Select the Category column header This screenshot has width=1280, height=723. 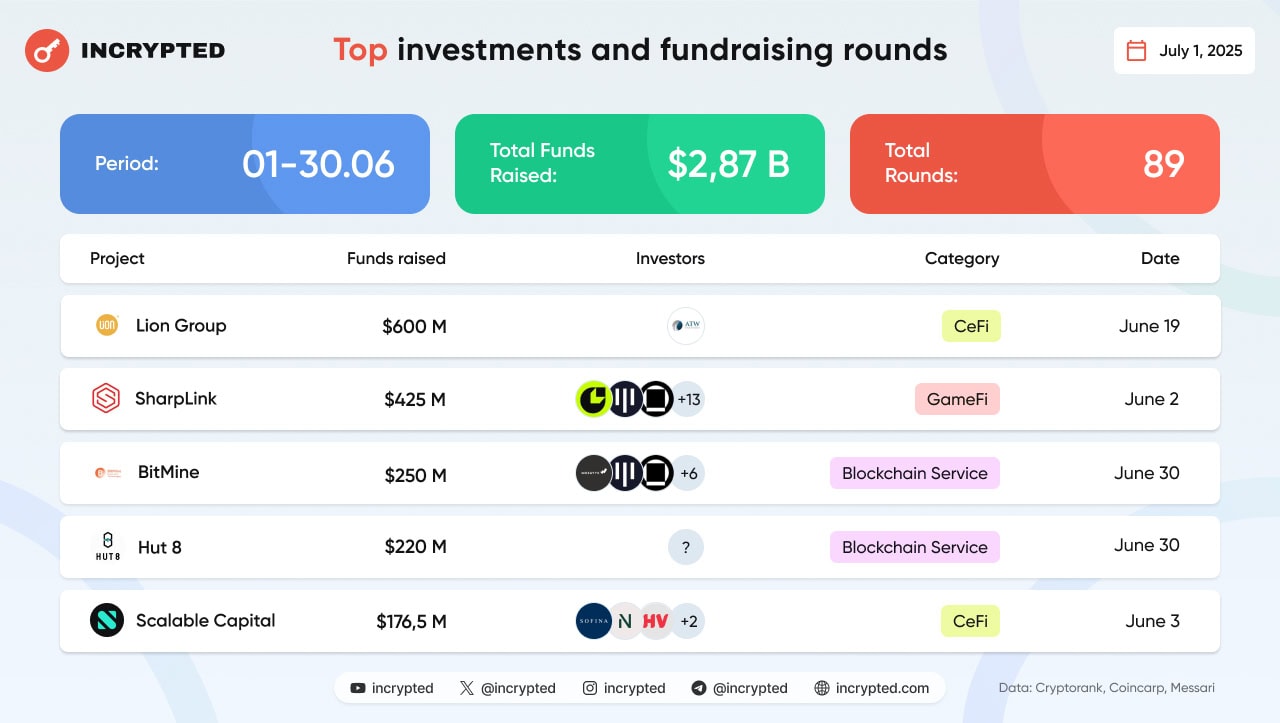(x=962, y=258)
